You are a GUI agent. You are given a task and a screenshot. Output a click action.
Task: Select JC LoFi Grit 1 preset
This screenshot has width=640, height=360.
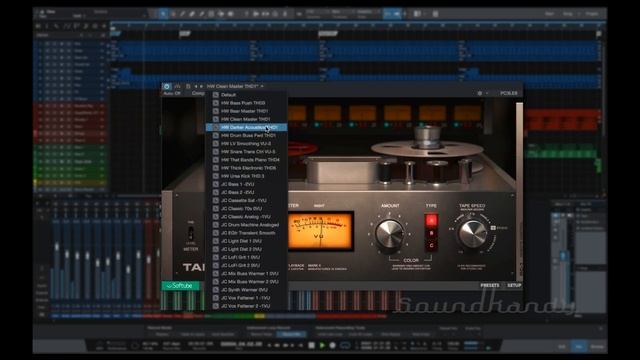click(x=247, y=257)
